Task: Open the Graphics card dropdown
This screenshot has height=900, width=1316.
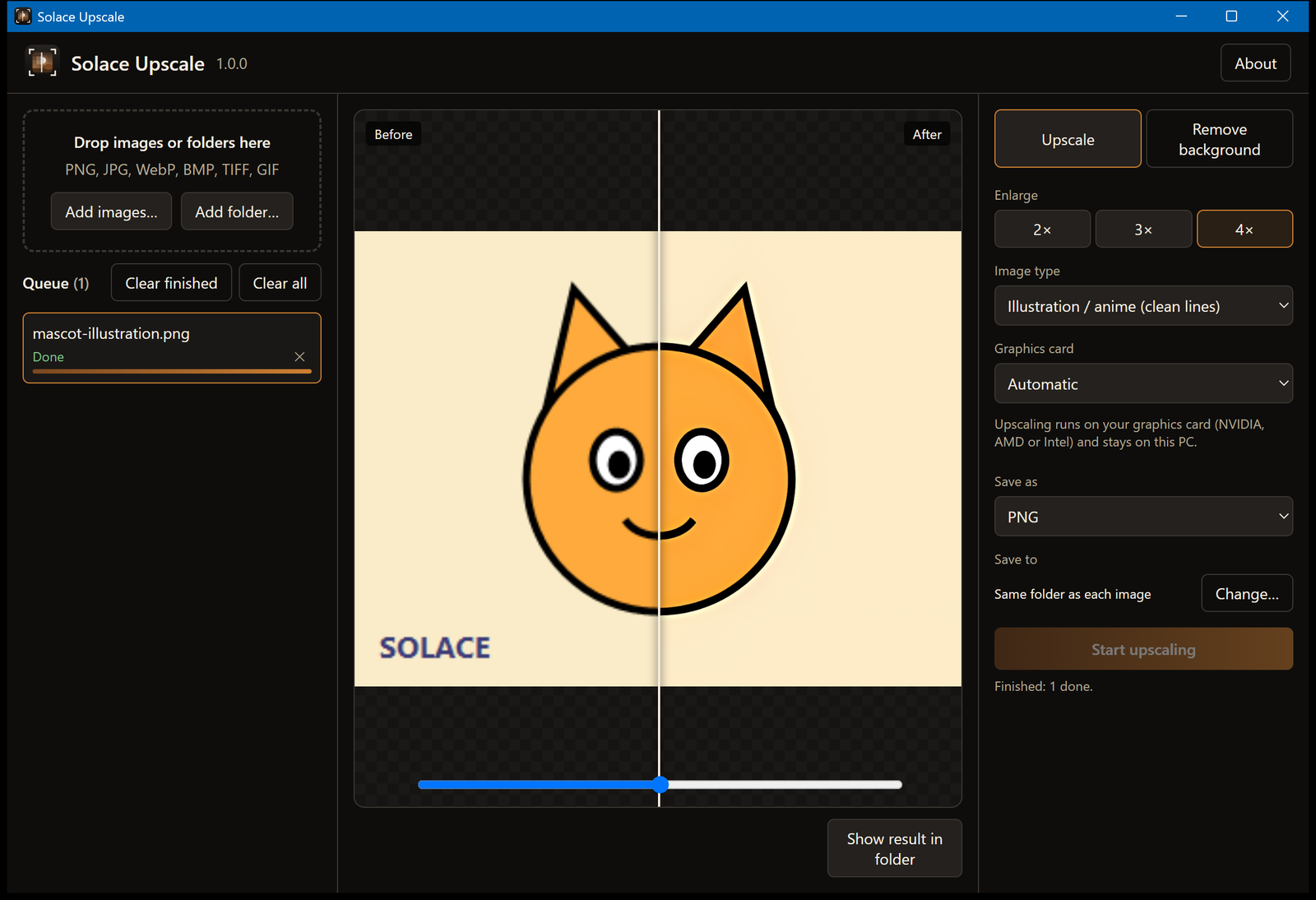Action: [1143, 383]
